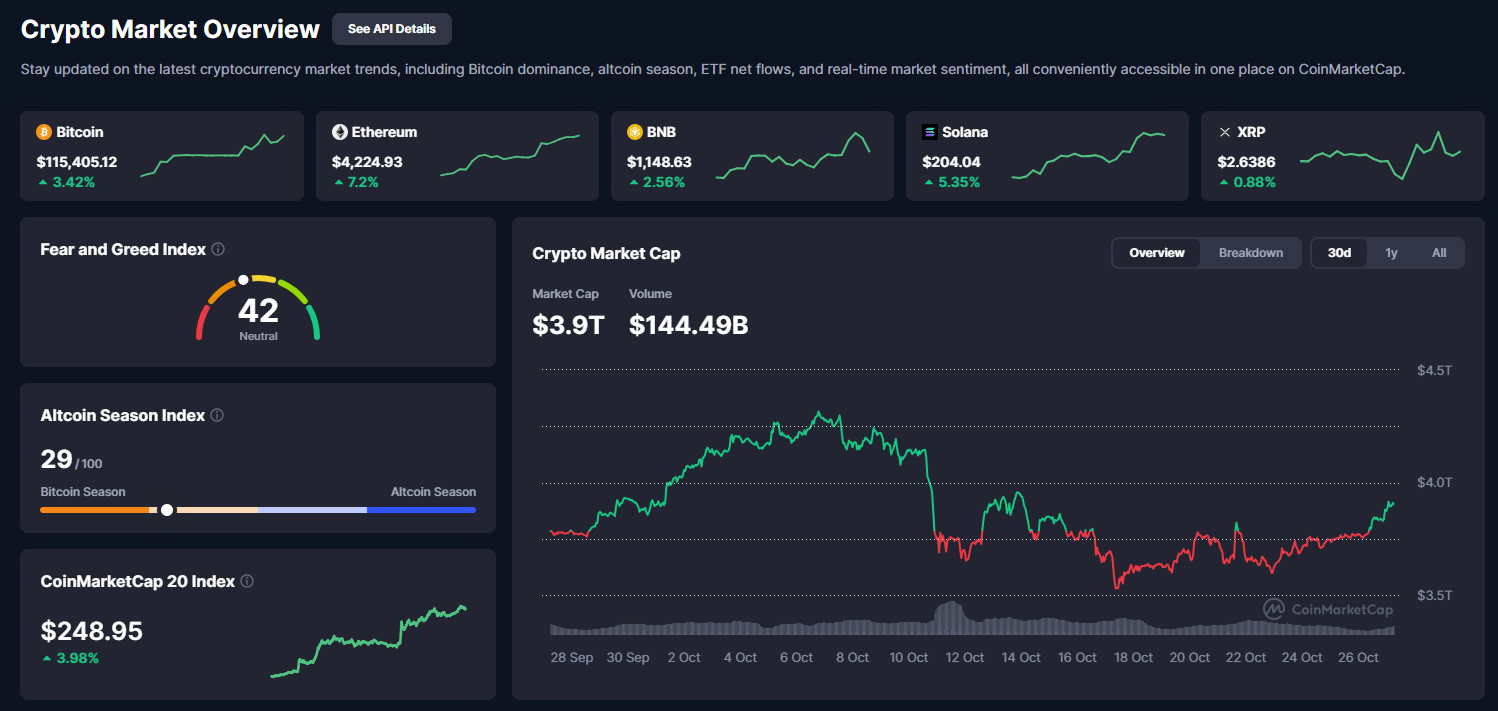The image size is (1498, 711).
Task: Open the CoinMarketCap 20 Index value $248.95
Action: tap(92, 631)
